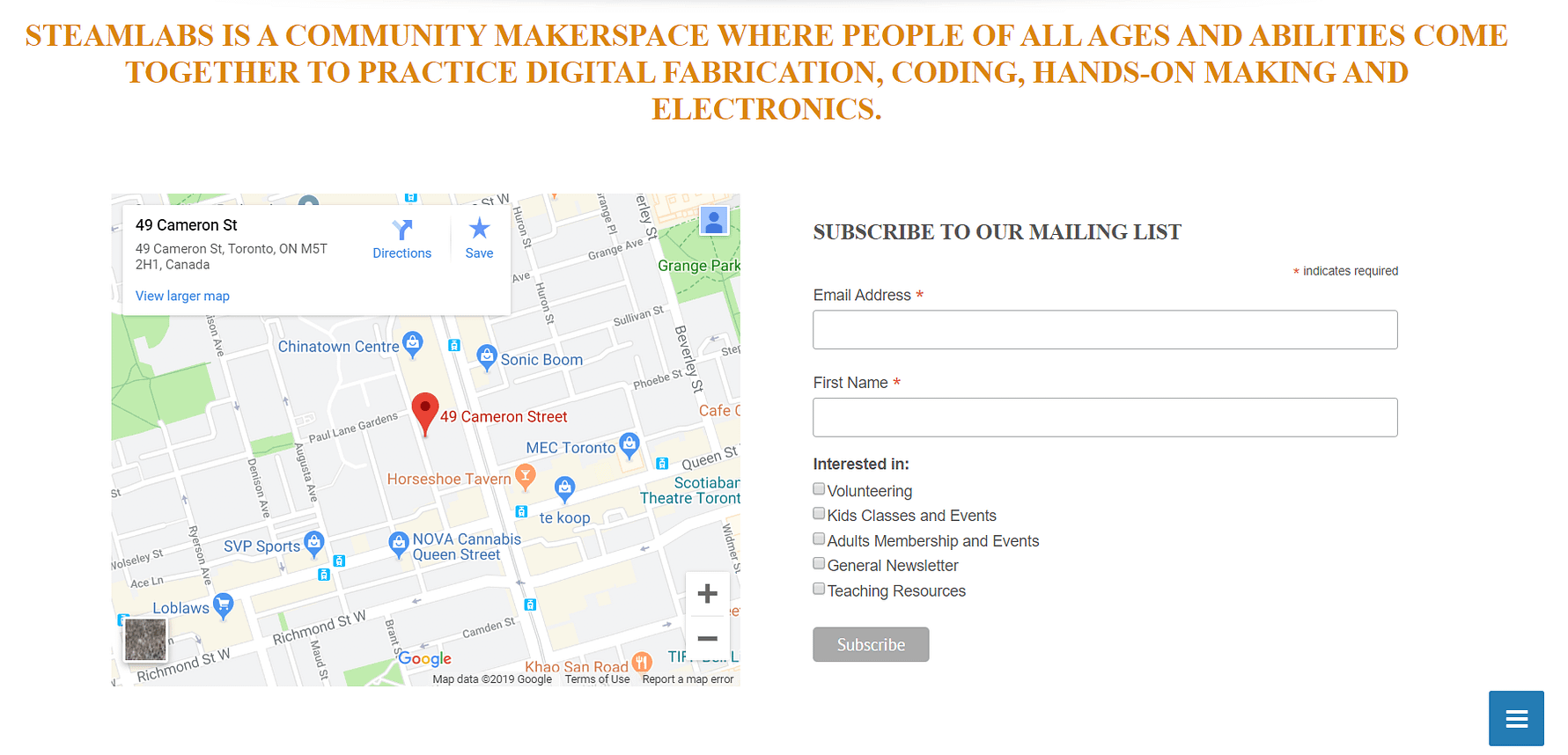The image size is (1568, 755).
Task: Zoom in on the map
Action: 707,594
